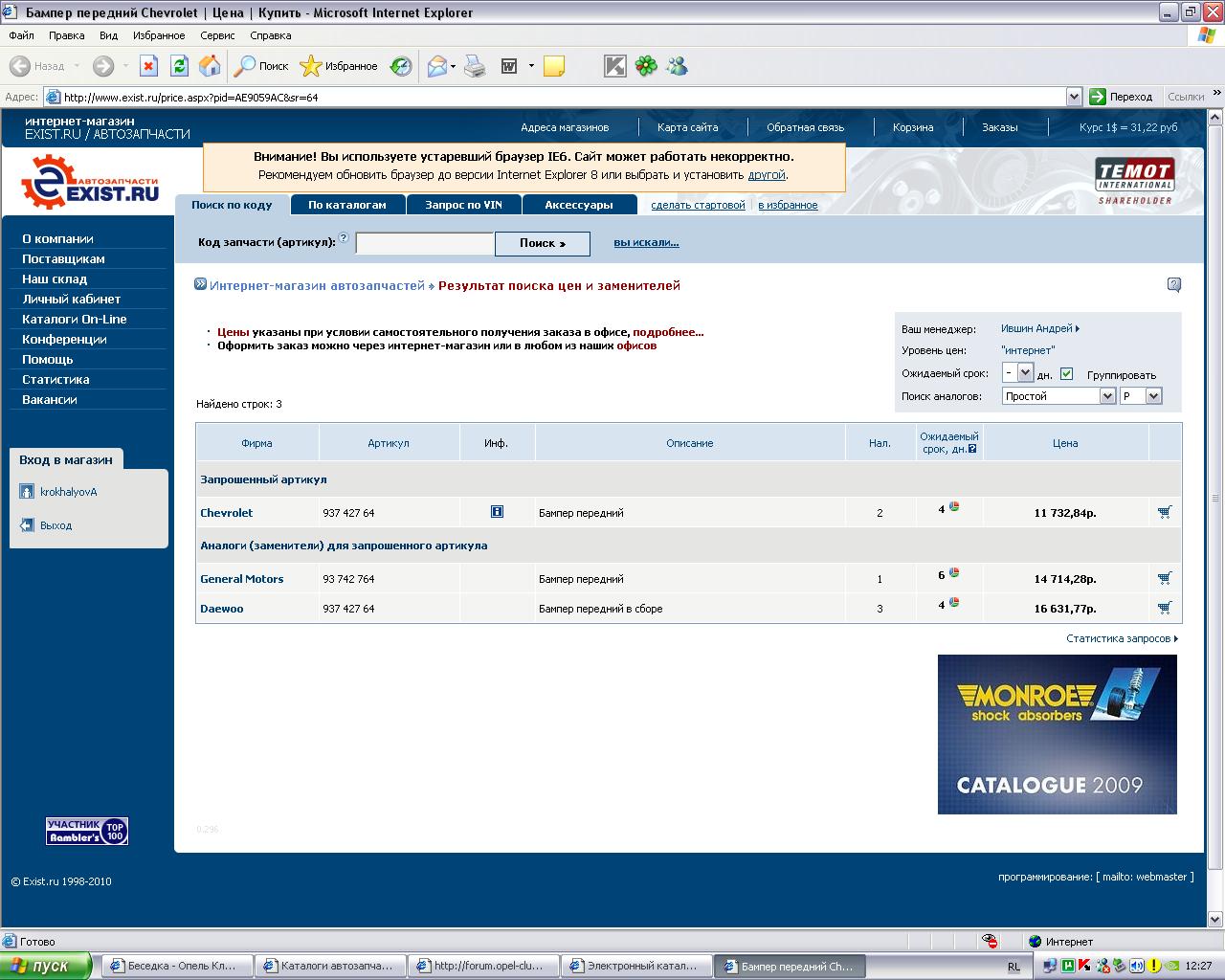Open the Файл menu

[x=21, y=35]
